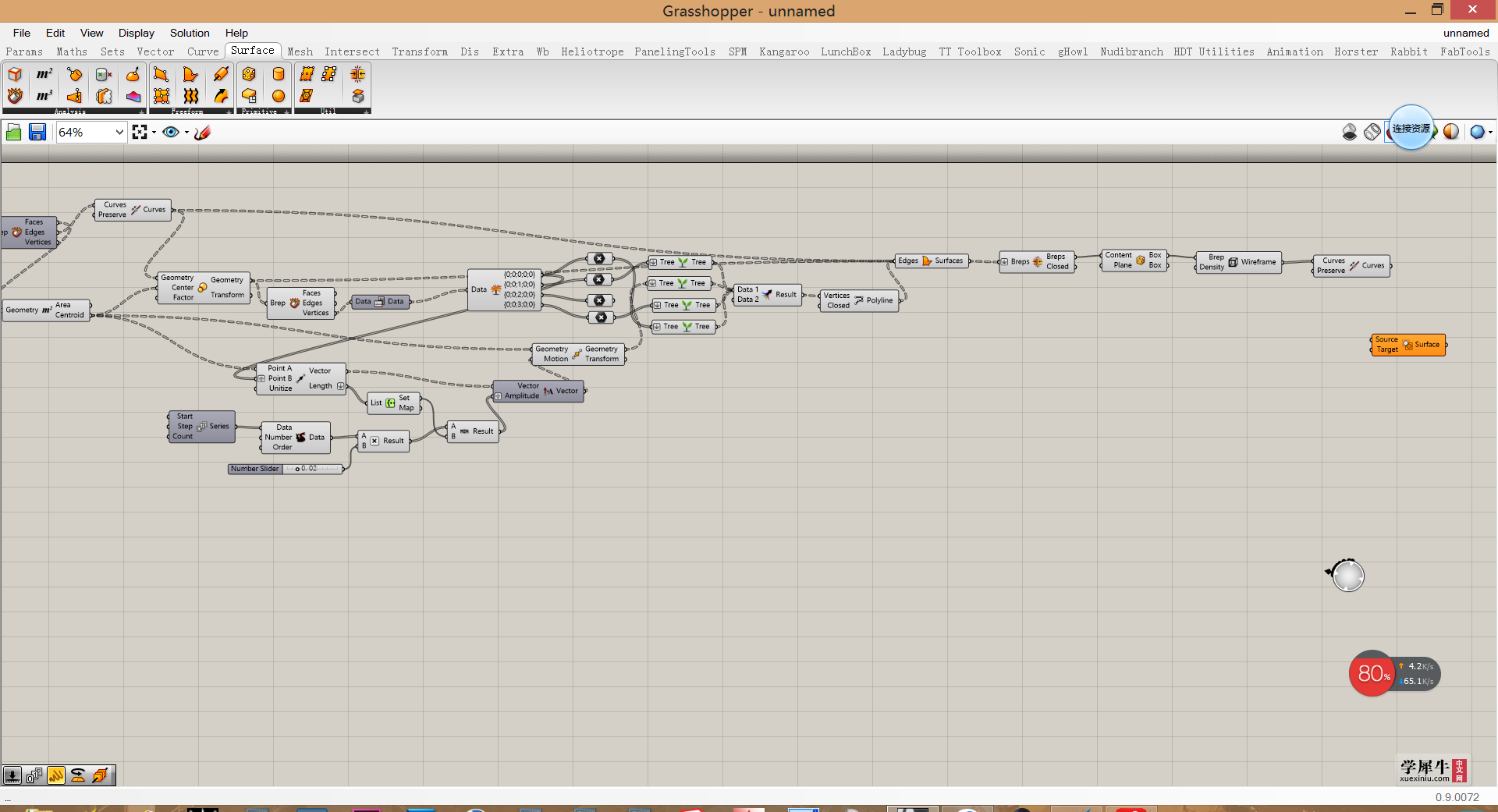Choose the Isotrim util icon
The image size is (1498, 812).
(307, 96)
